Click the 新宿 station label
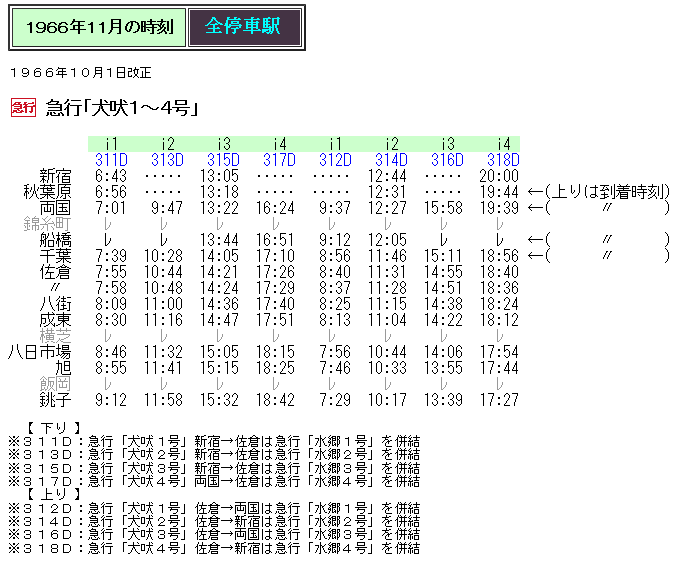Viewport: 690px width, 563px height. [55, 176]
